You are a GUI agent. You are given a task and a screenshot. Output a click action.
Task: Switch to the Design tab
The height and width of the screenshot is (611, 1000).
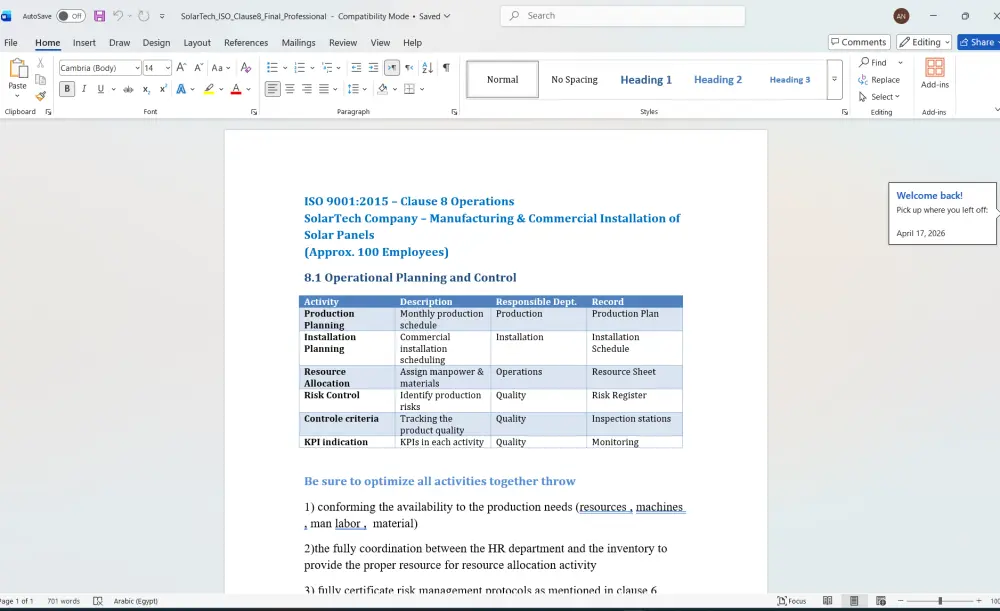click(x=156, y=43)
